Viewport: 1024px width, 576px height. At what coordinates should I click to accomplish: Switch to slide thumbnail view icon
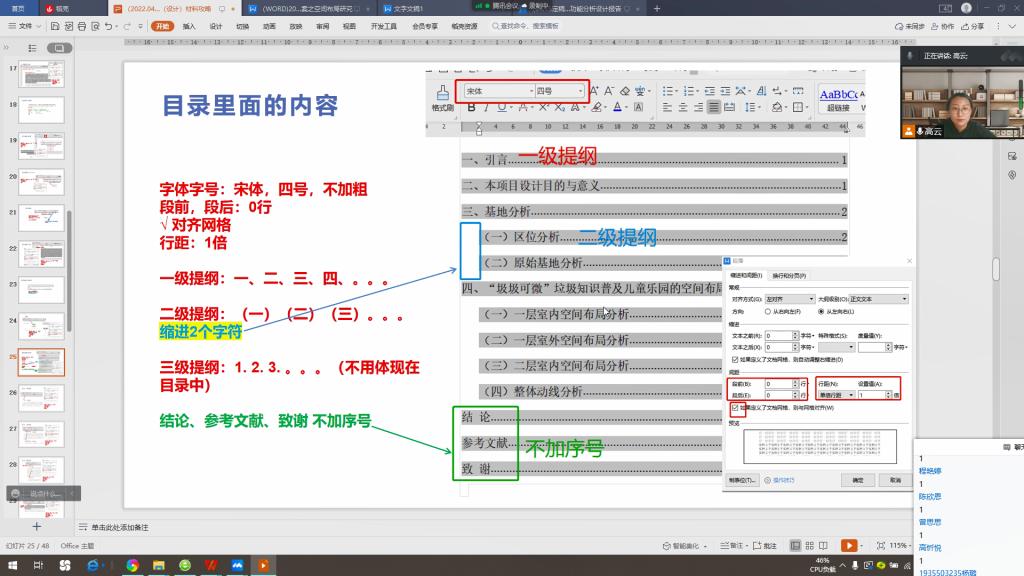(x=59, y=48)
